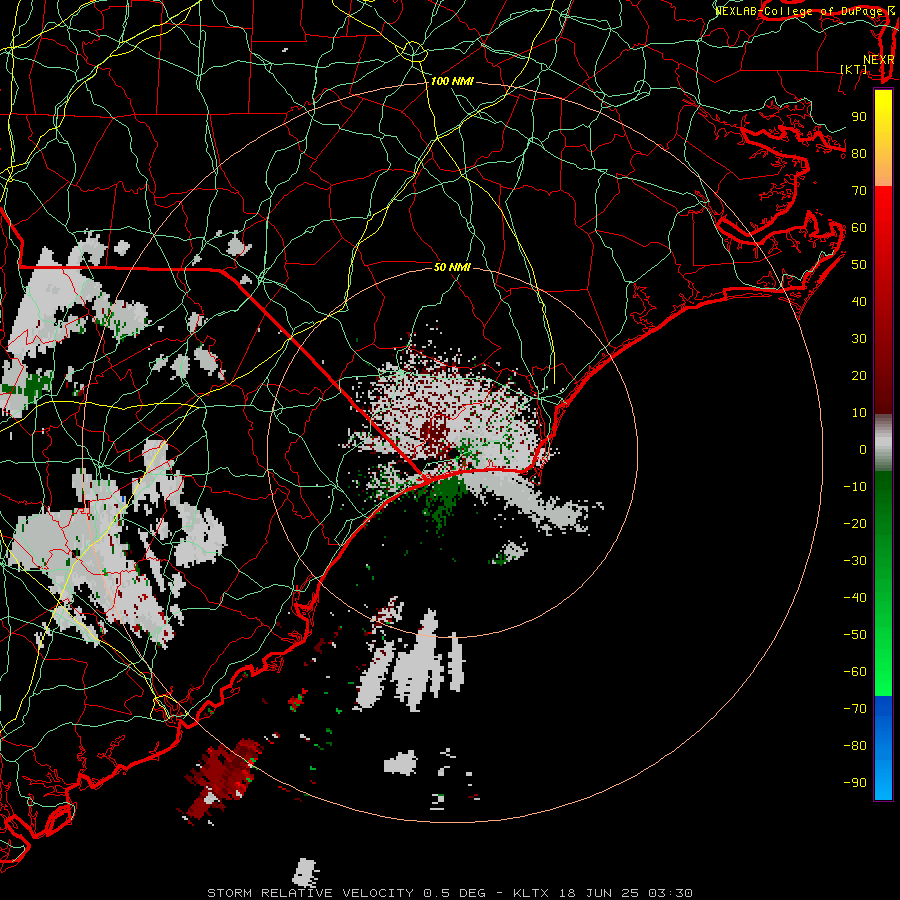Click the 0 value on velocity scale

tap(863, 449)
